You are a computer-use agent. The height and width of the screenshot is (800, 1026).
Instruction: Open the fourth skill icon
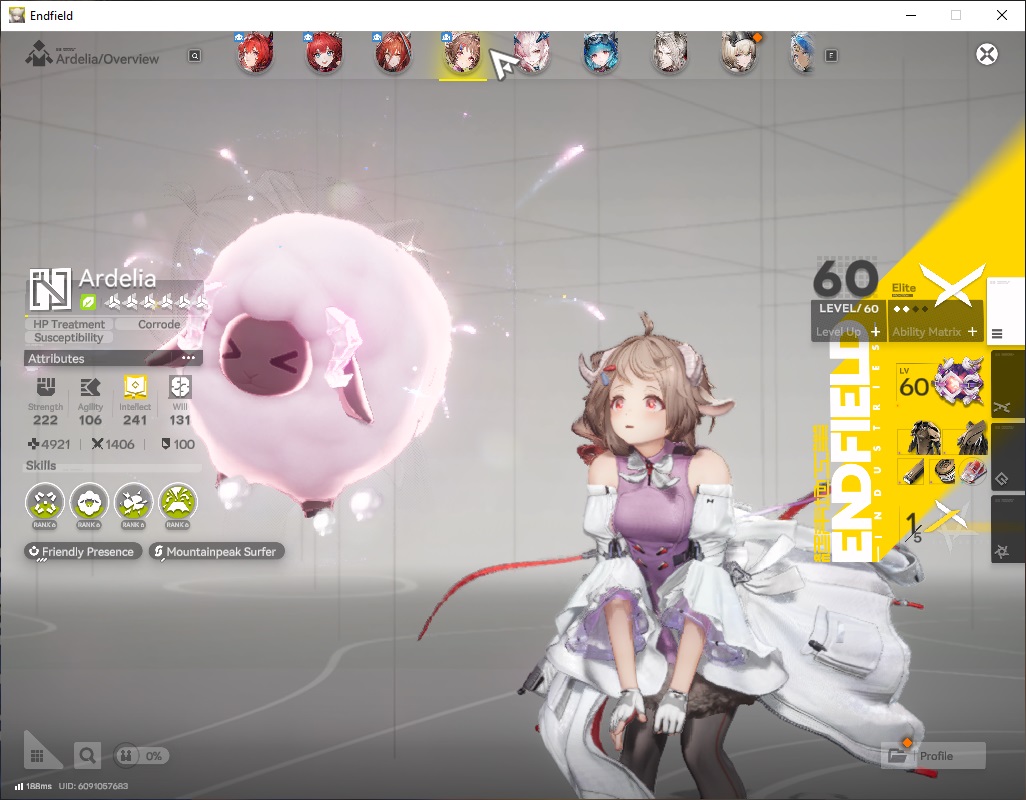(178, 503)
